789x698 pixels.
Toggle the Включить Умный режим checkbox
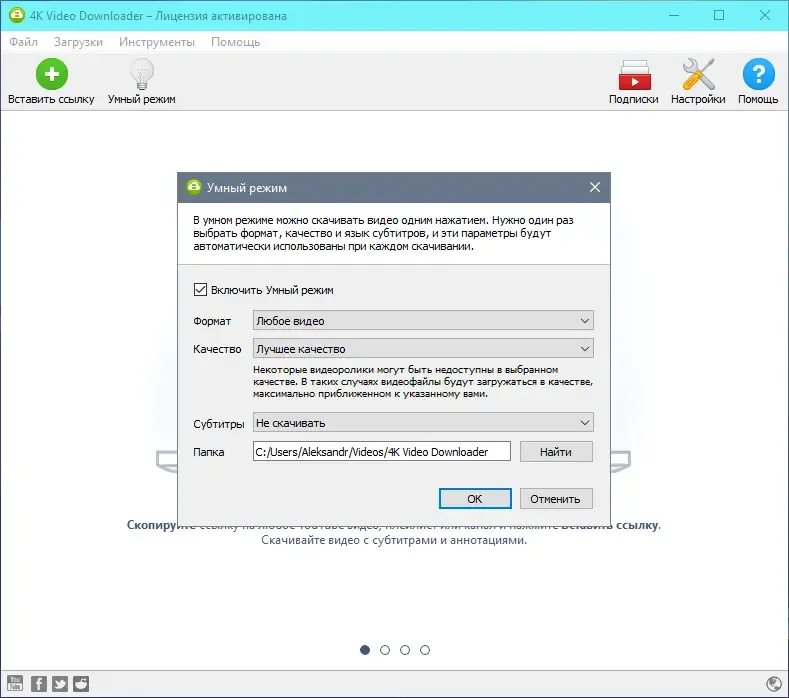(200, 289)
